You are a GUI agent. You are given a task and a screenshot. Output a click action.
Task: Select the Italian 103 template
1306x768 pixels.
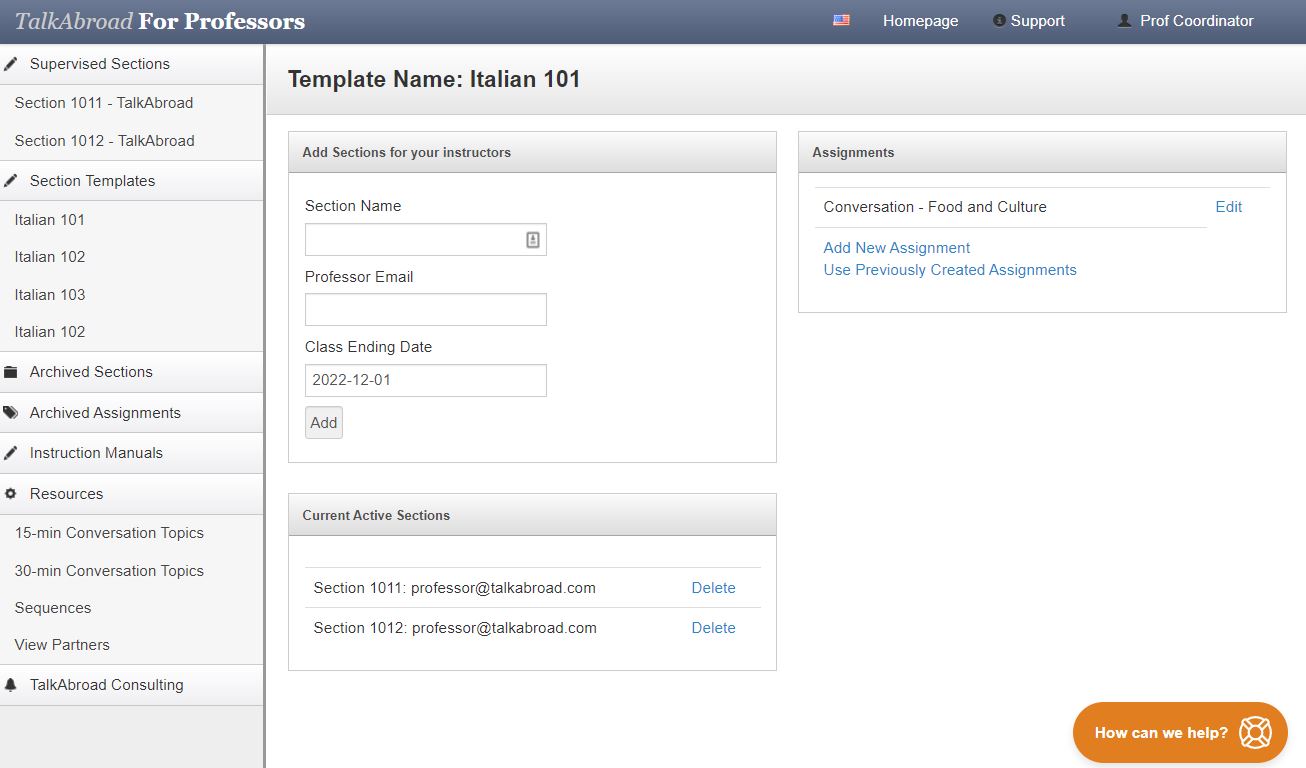50,295
